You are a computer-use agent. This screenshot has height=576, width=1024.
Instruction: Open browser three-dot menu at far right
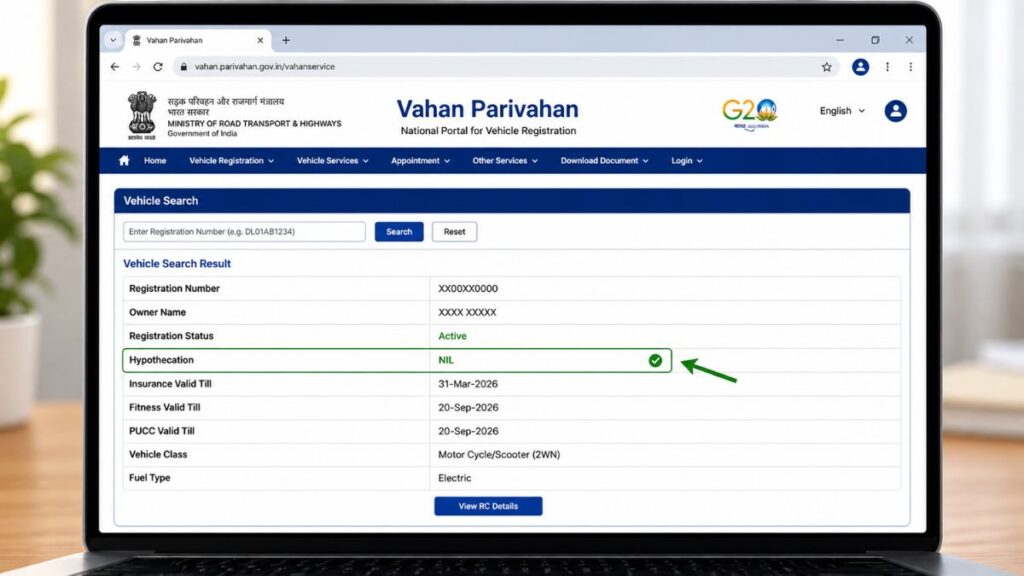(x=910, y=67)
